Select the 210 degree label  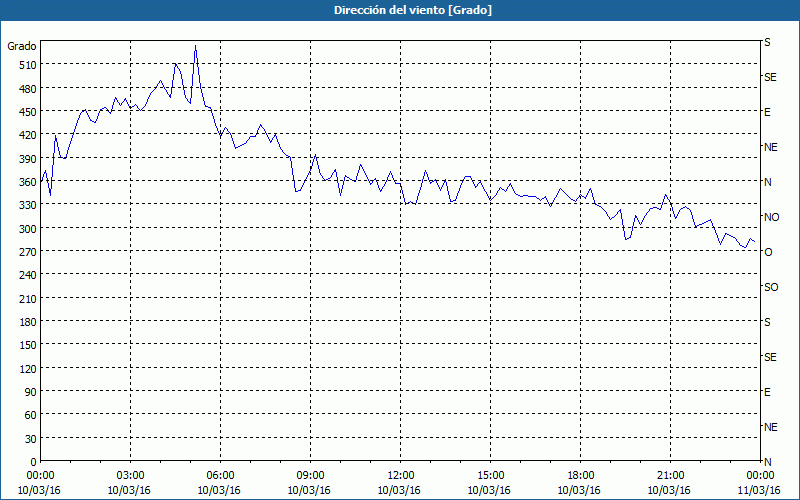click(x=29, y=299)
